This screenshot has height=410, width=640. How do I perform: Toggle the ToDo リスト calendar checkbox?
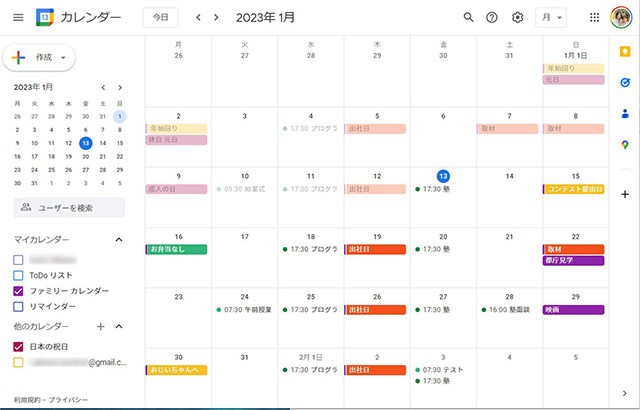tap(18, 274)
